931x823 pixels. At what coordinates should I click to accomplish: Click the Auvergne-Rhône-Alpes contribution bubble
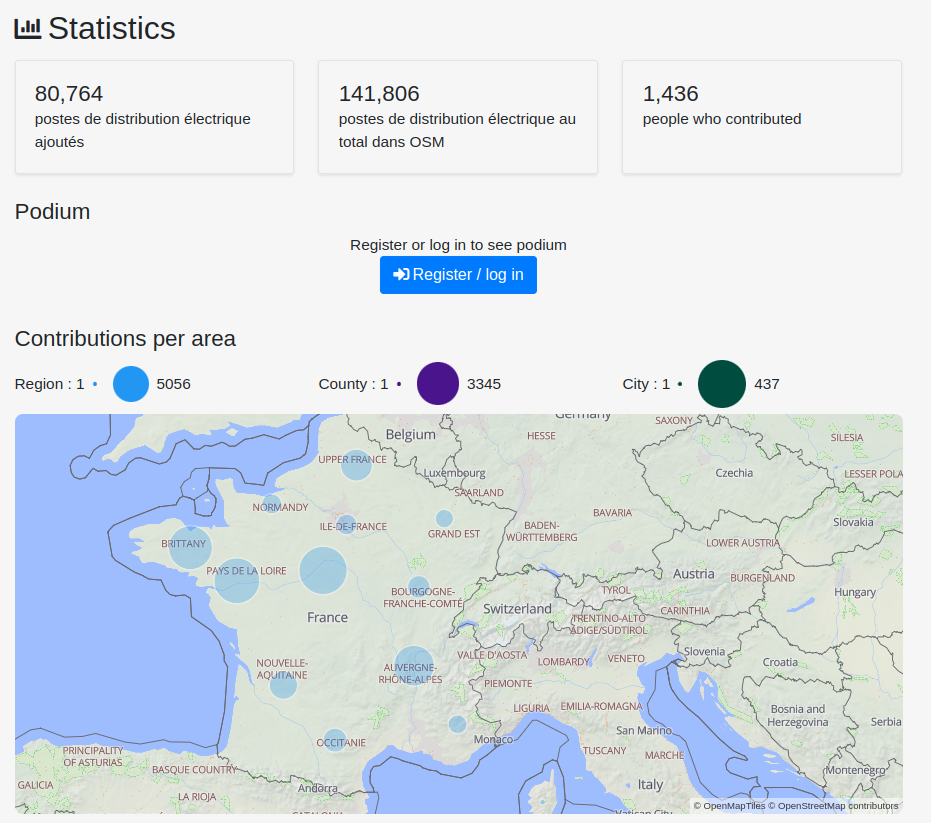coord(414,666)
